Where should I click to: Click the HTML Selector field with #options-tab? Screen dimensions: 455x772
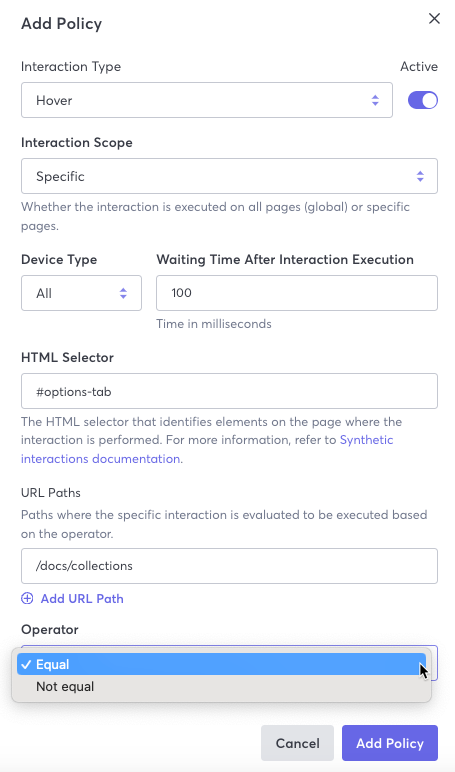point(229,391)
